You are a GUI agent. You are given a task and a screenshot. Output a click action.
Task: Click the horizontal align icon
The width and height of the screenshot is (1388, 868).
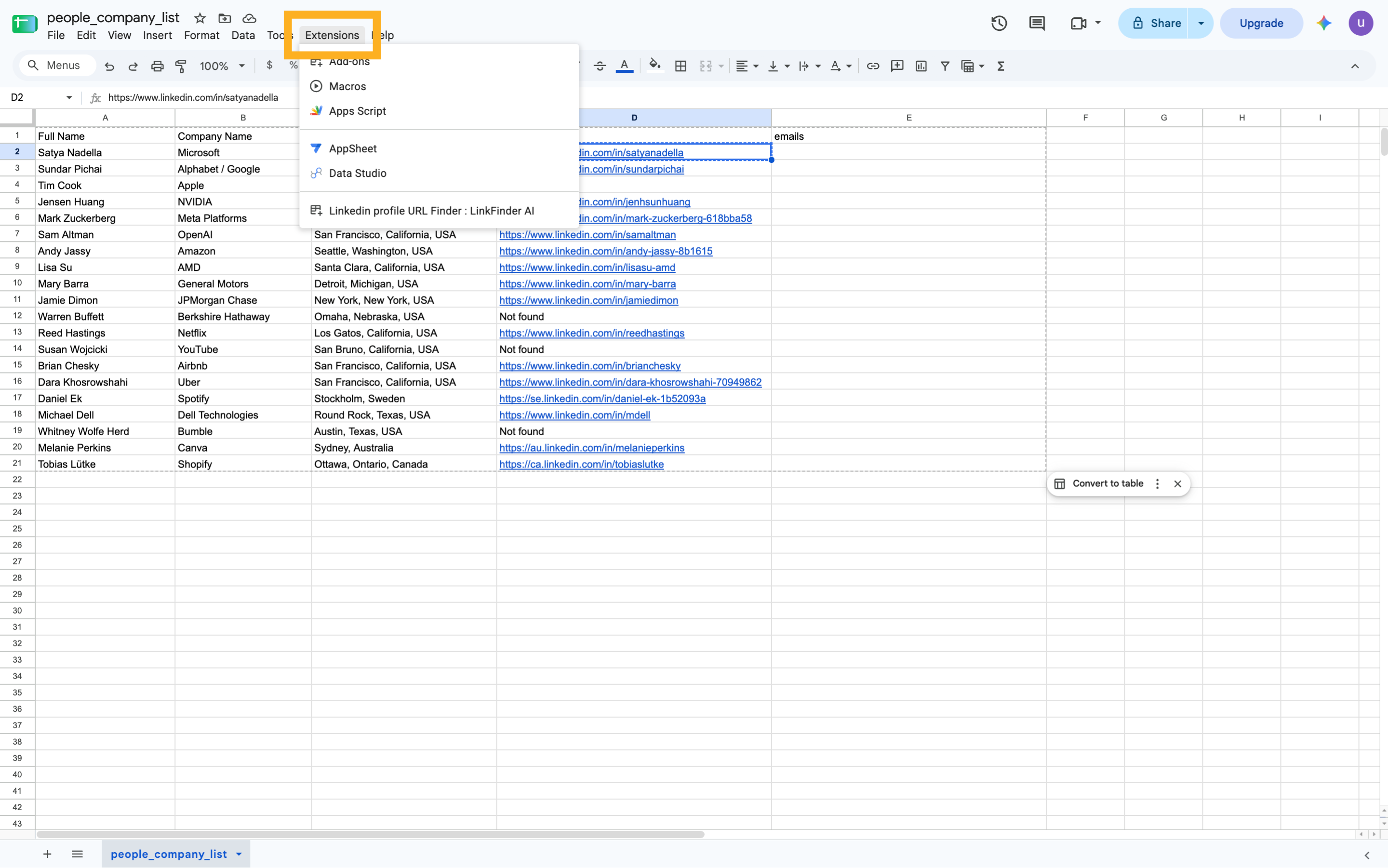pyautogui.click(x=742, y=66)
